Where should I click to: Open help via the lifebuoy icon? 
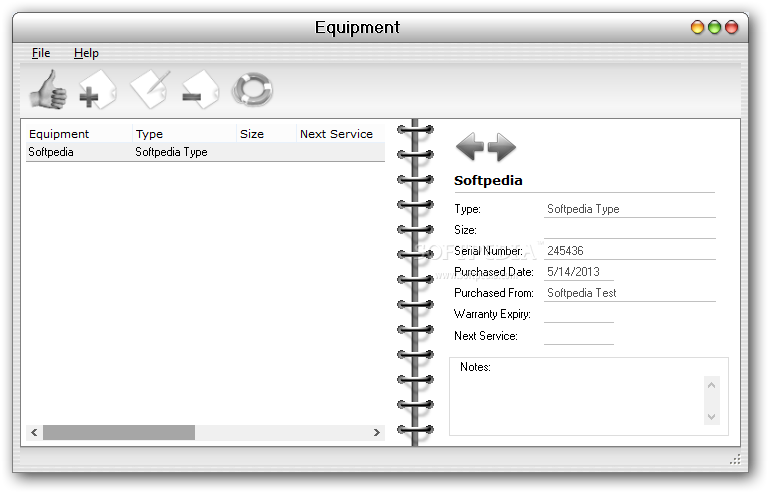[x=252, y=89]
